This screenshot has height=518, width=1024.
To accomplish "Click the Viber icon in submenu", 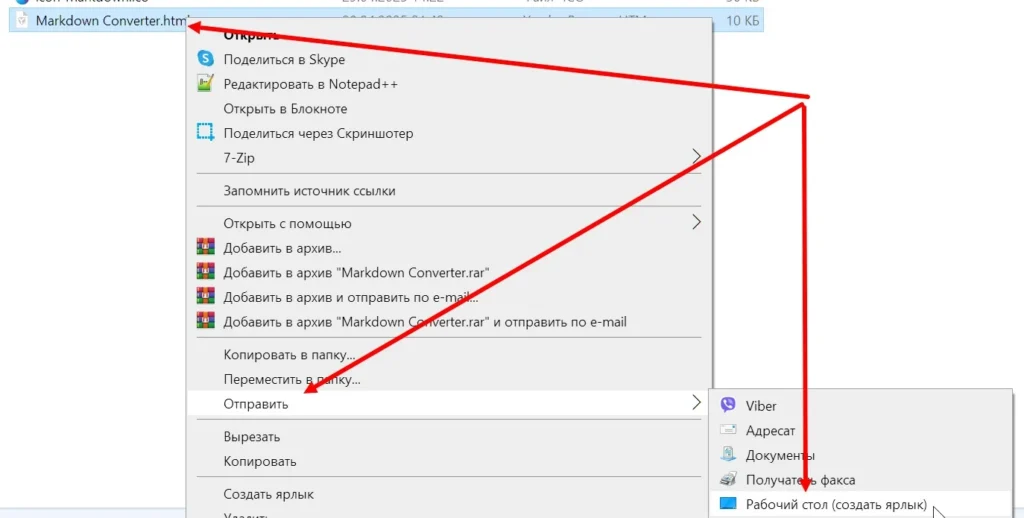I will coord(728,405).
